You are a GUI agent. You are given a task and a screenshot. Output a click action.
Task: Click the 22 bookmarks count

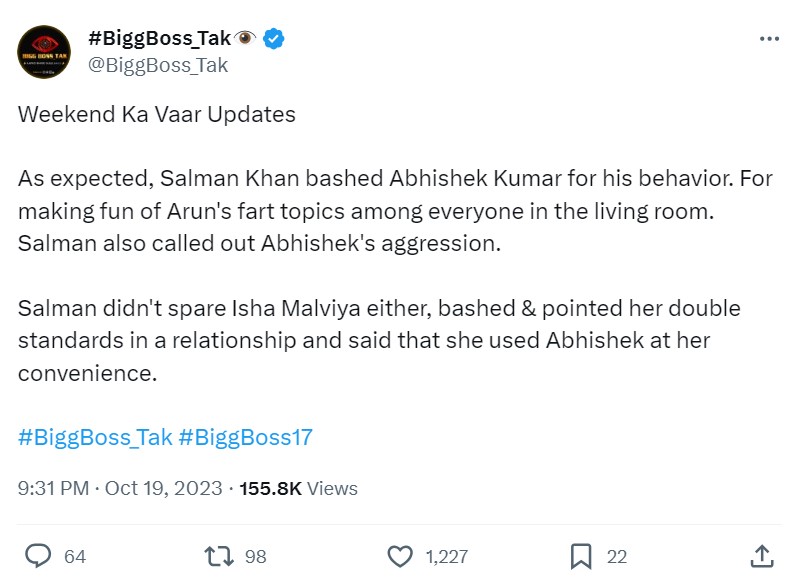click(x=617, y=557)
